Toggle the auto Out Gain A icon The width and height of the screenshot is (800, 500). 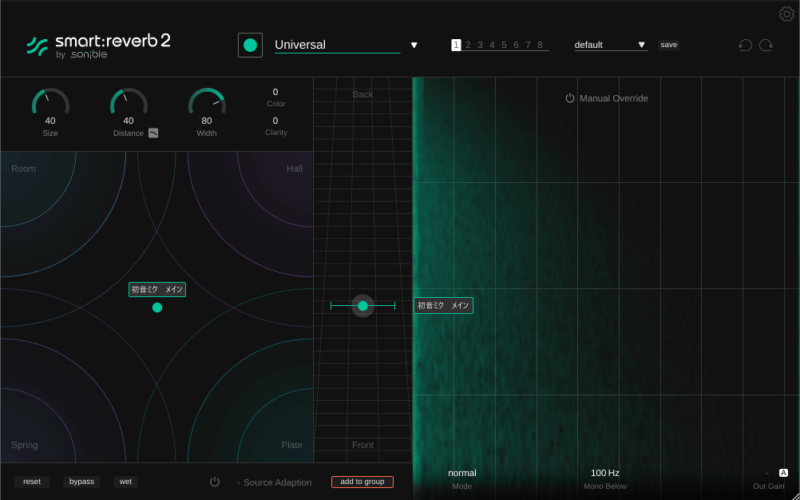[783, 473]
